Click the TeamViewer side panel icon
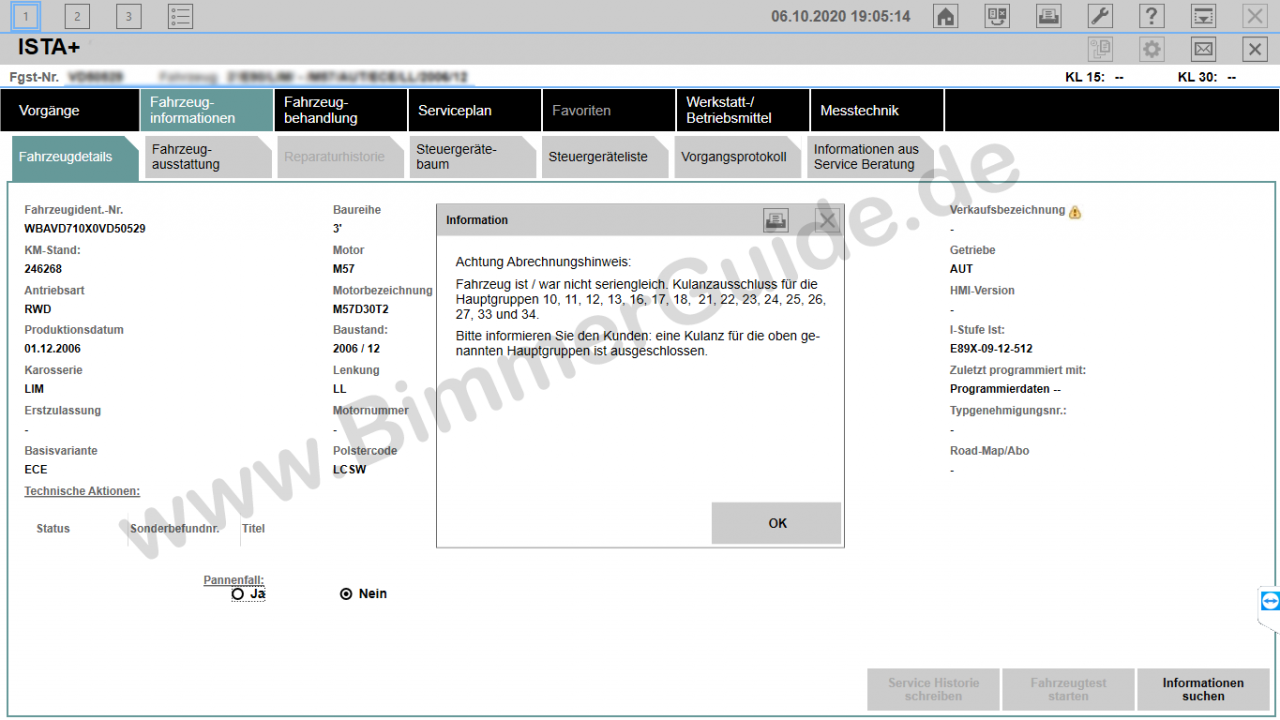Viewport: 1280px width, 720px height. (x=1269, y=601)
